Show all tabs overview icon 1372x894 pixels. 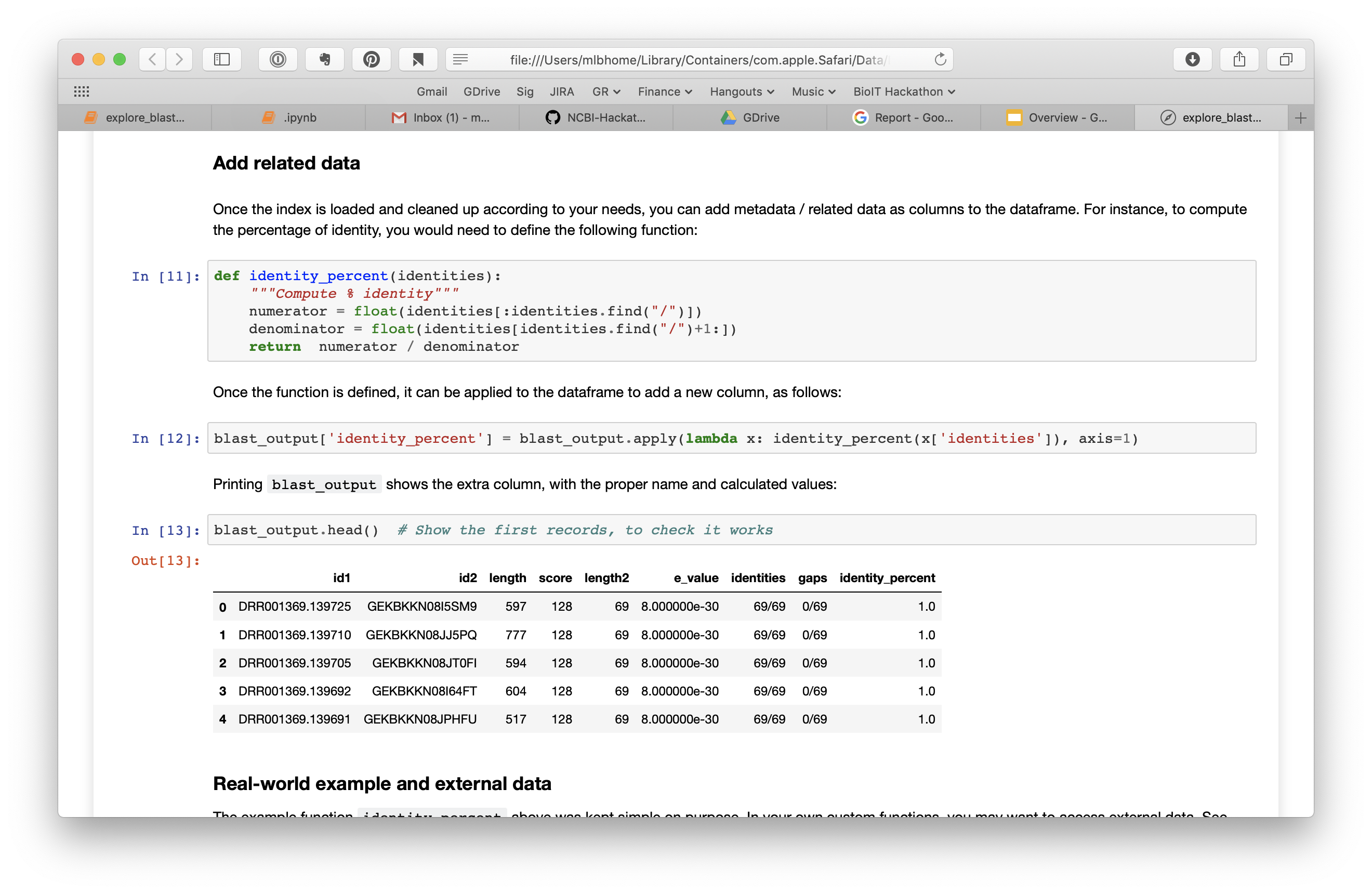(x=1286, y=59)
